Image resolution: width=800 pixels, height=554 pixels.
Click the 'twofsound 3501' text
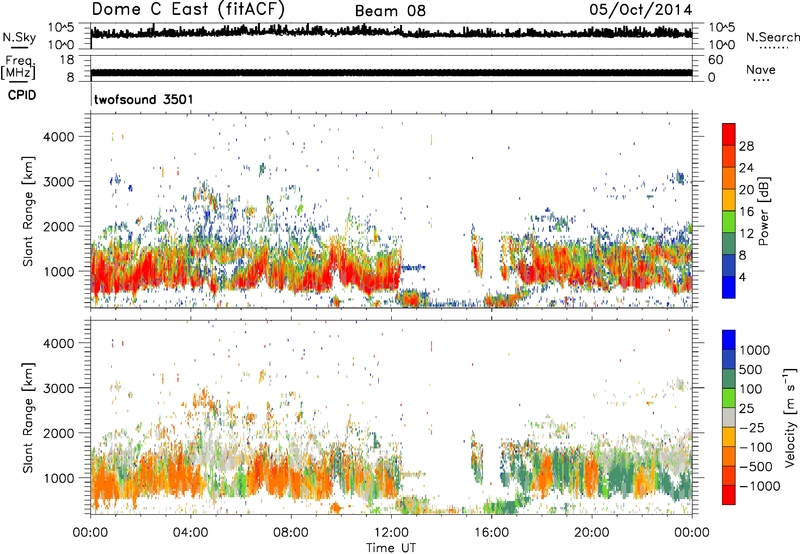pyautogui.click(x=144, y=99)
